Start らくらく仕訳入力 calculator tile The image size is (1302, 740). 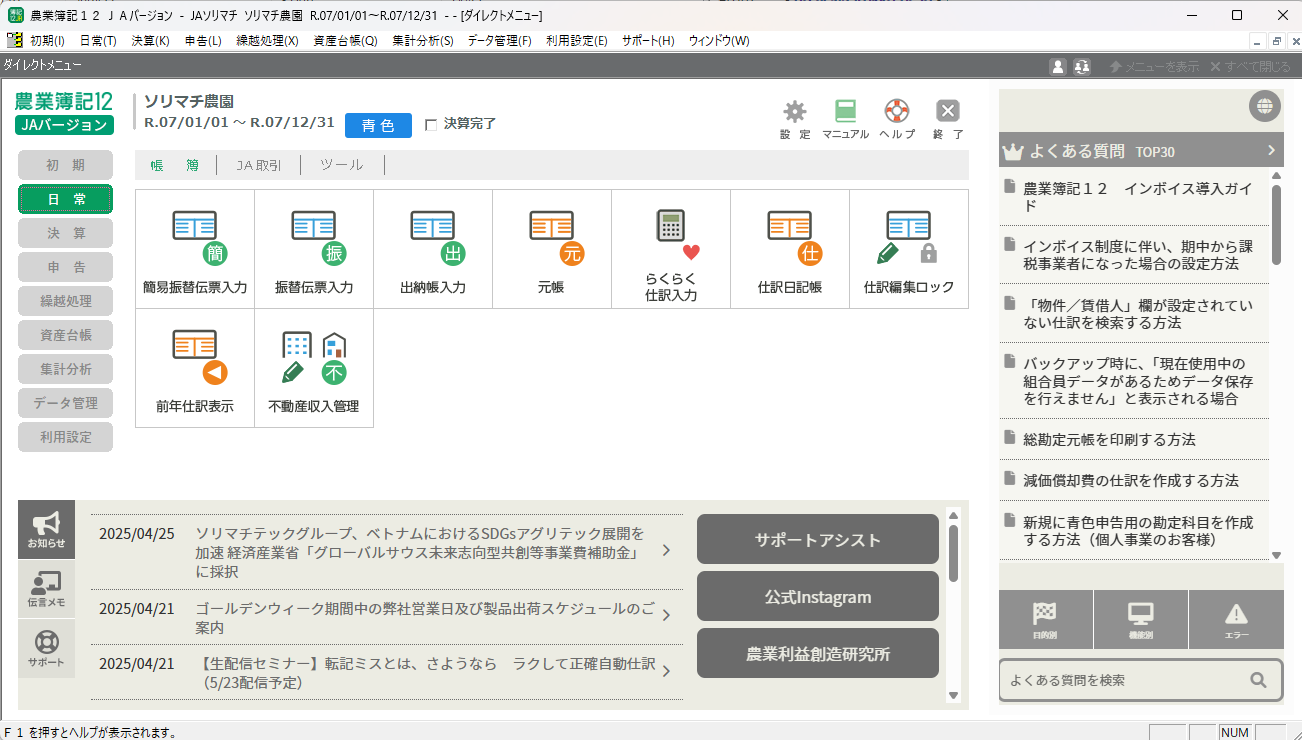671,249
